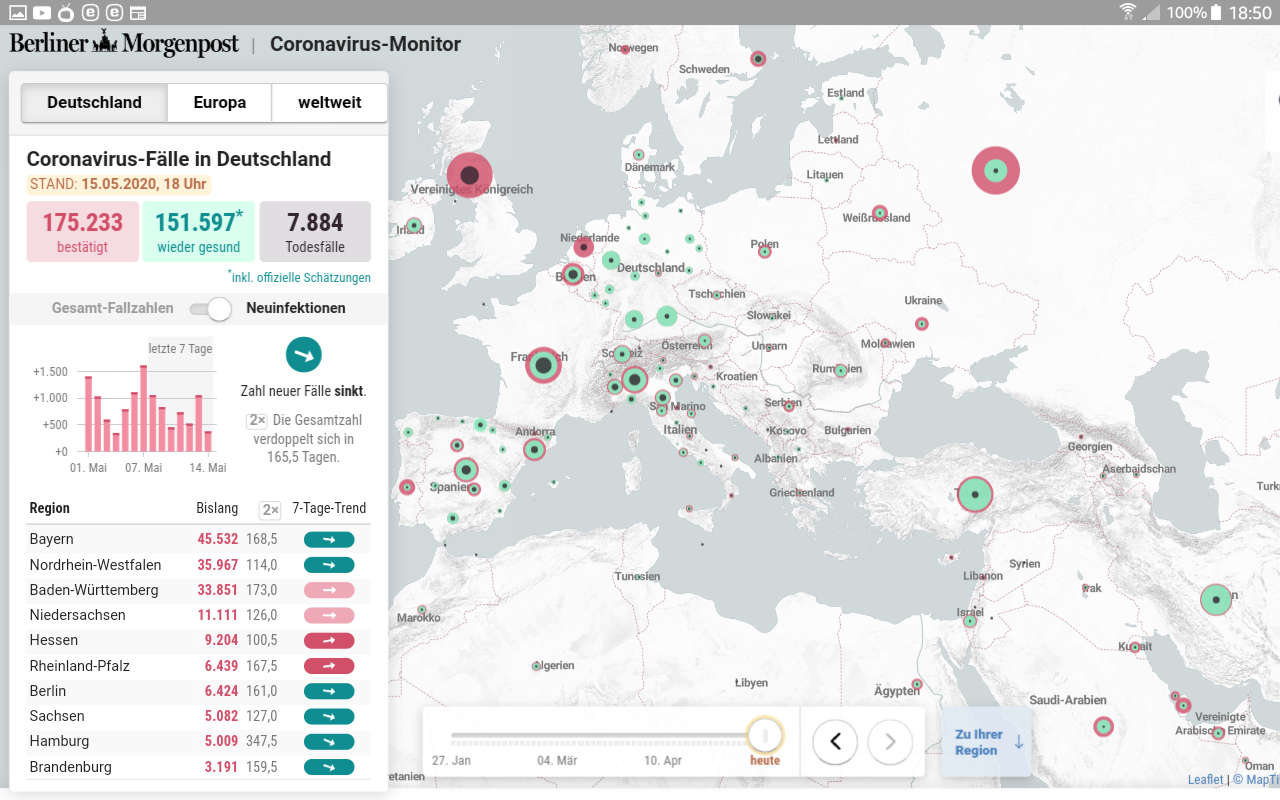Click the Bislang column header
This screenshot has height=800, width=1280.
[217, 509]
